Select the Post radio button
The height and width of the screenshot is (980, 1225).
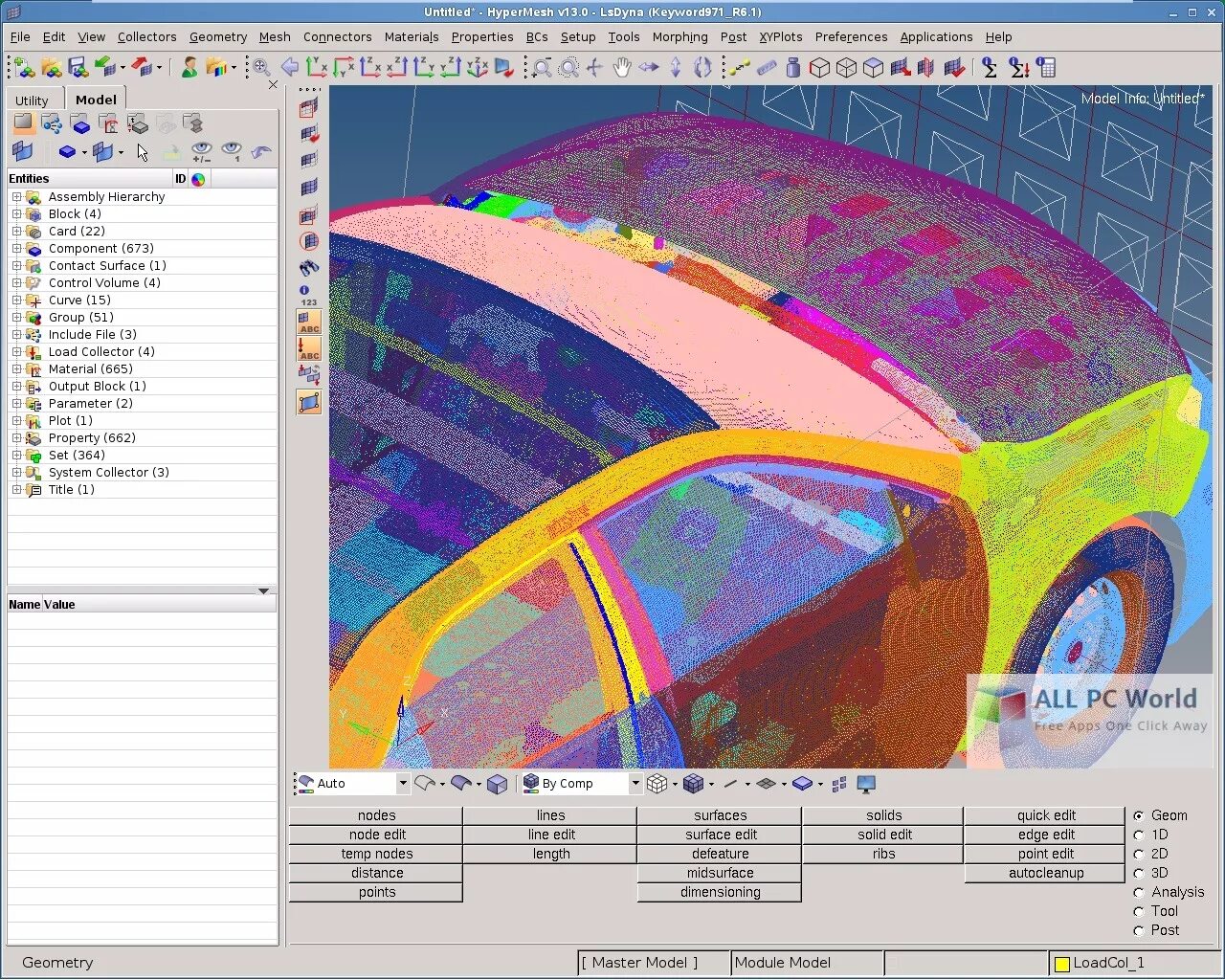(1139, 931)
